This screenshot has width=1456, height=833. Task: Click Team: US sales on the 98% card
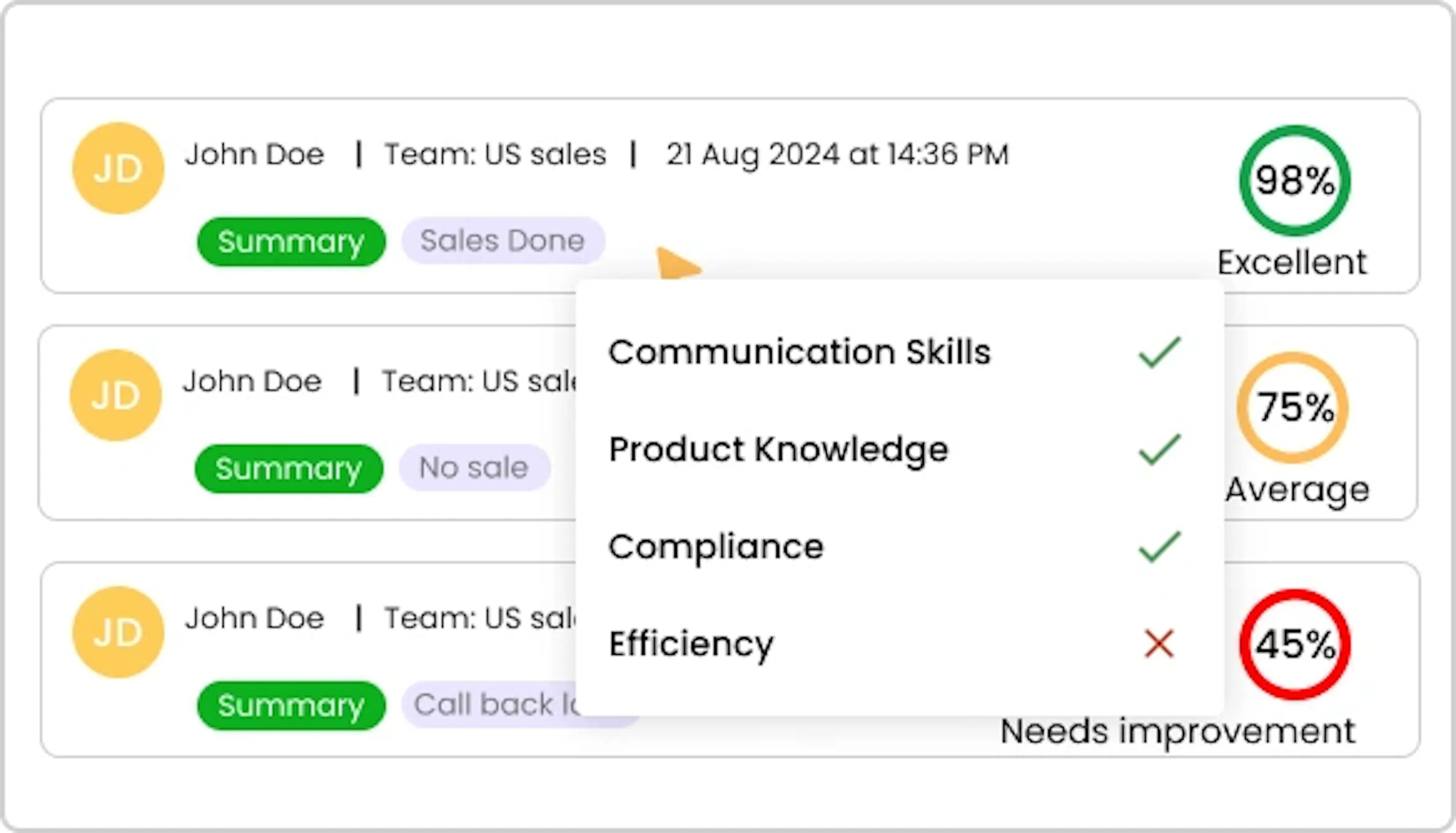[495, 154]
